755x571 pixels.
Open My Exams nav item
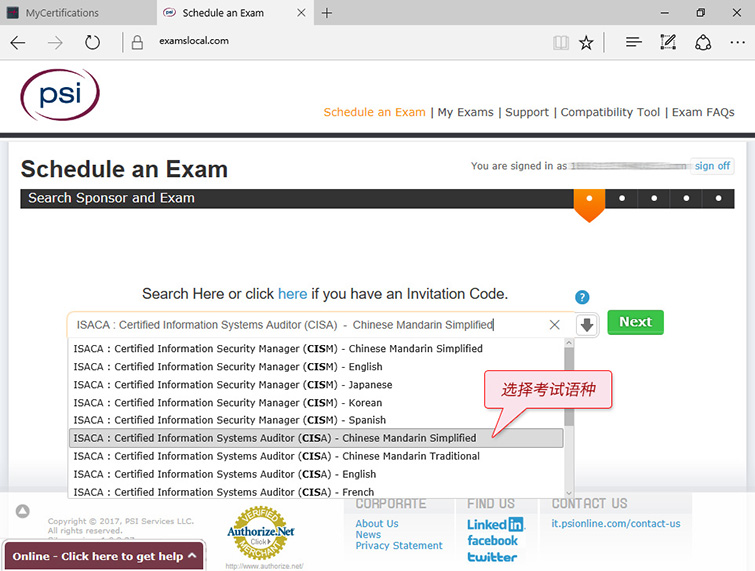pos(465,112)
